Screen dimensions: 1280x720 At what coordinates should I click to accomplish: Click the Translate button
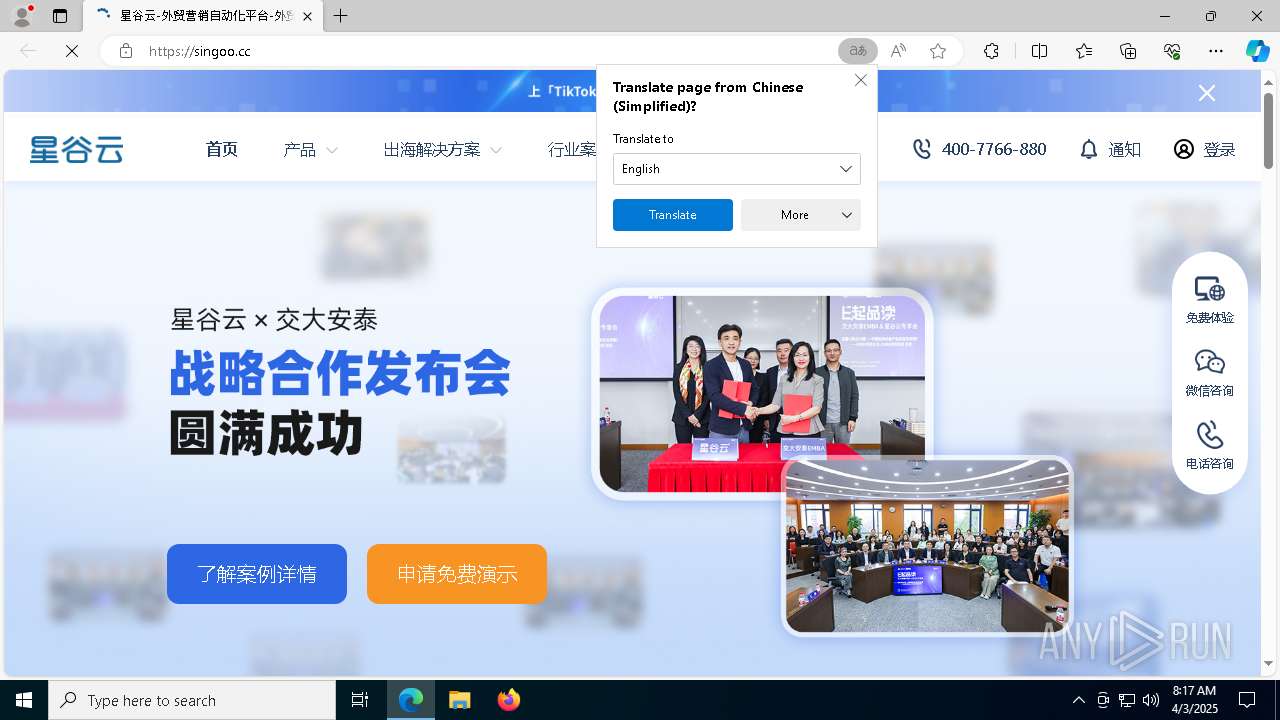[x=673, y=215]
